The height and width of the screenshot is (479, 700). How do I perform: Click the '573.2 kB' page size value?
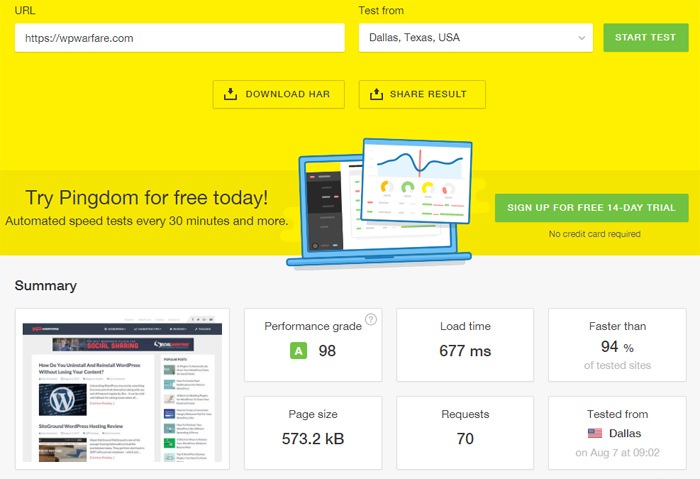click(x=313, y=439)
